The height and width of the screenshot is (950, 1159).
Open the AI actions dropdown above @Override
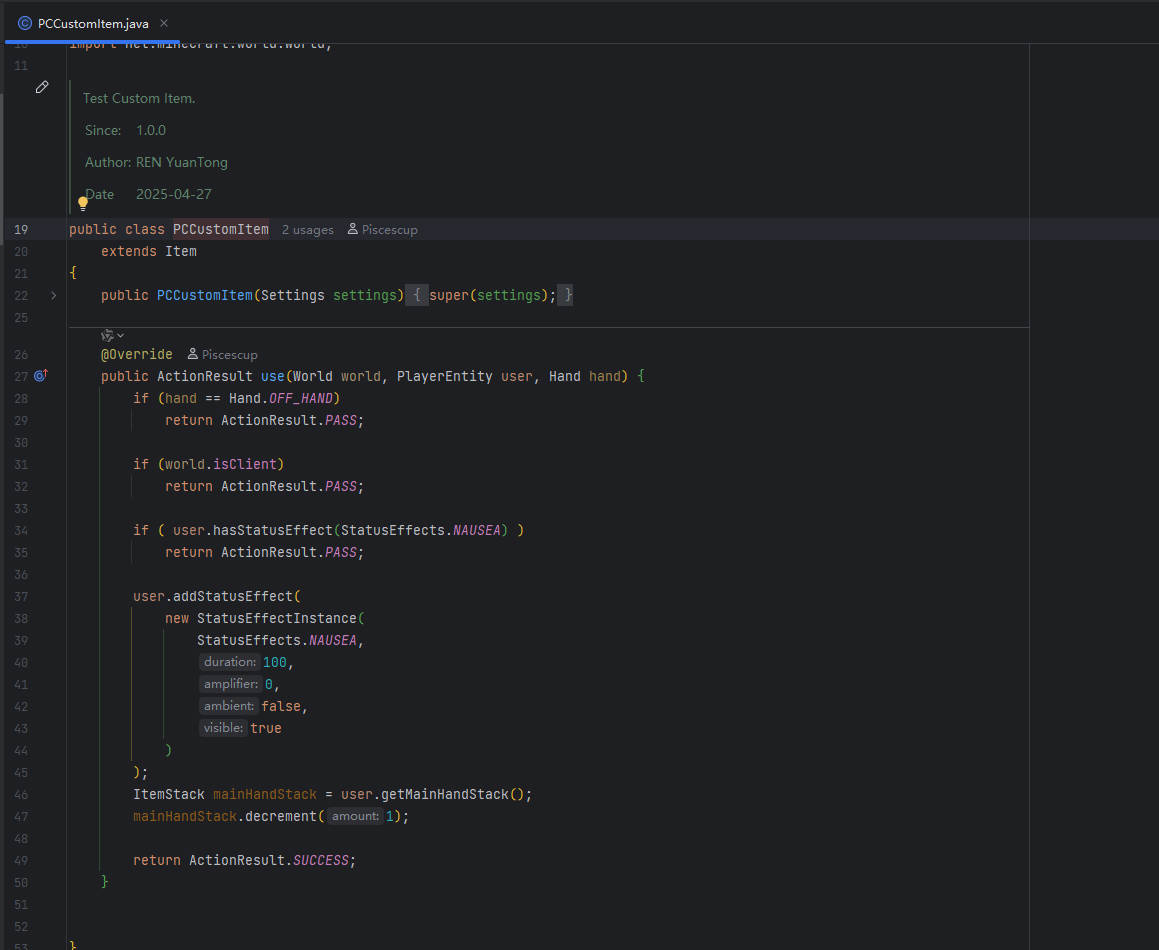point(112,336)
